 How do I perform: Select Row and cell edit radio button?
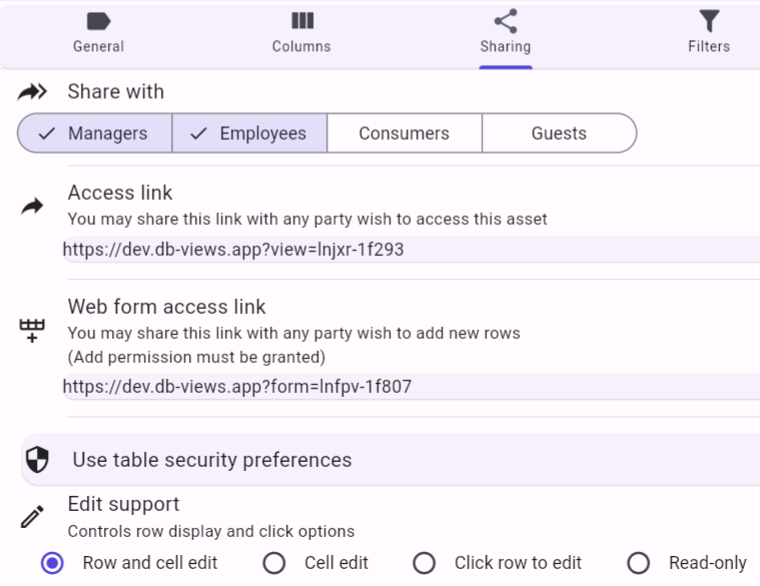point(53,563)
